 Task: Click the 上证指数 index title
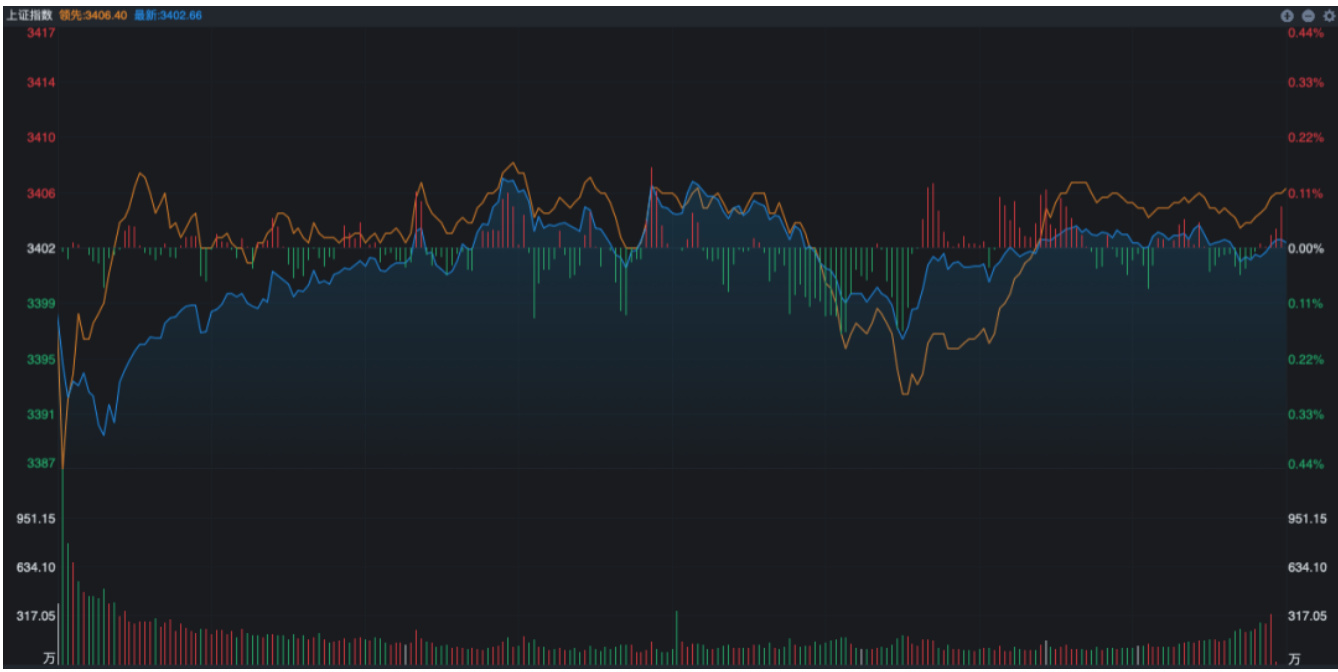[28, 16]
